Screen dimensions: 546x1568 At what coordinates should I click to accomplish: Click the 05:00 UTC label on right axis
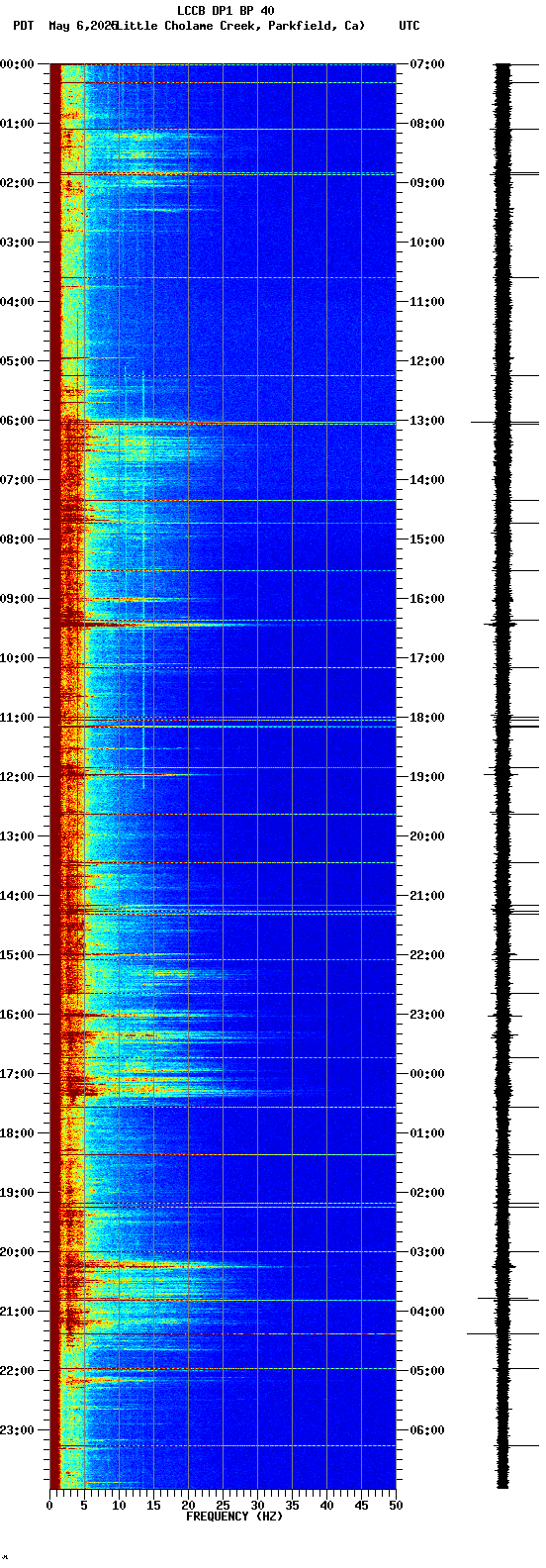pos(427,1371)
